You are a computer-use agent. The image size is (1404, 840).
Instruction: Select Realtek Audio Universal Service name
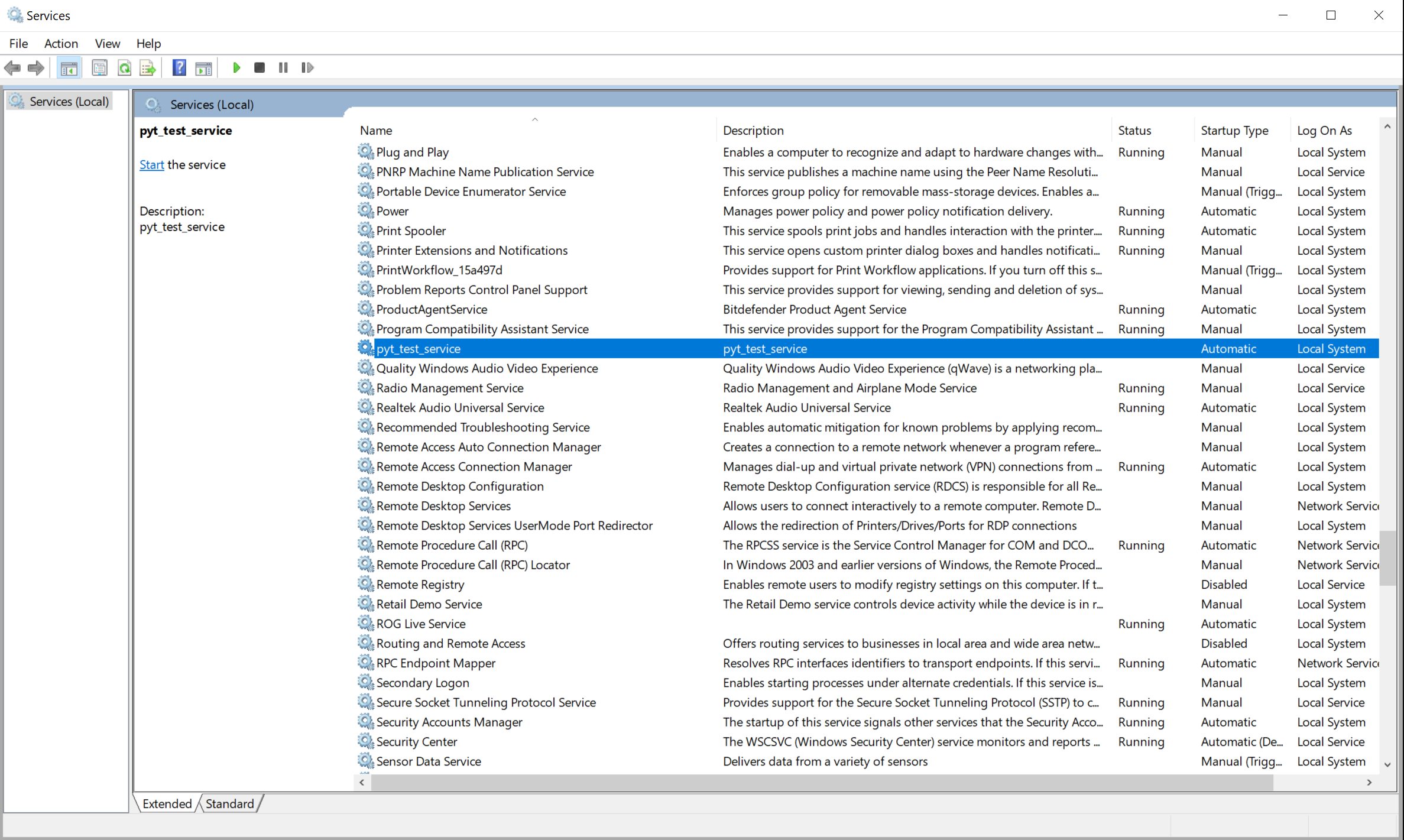(x=460, y=408)
